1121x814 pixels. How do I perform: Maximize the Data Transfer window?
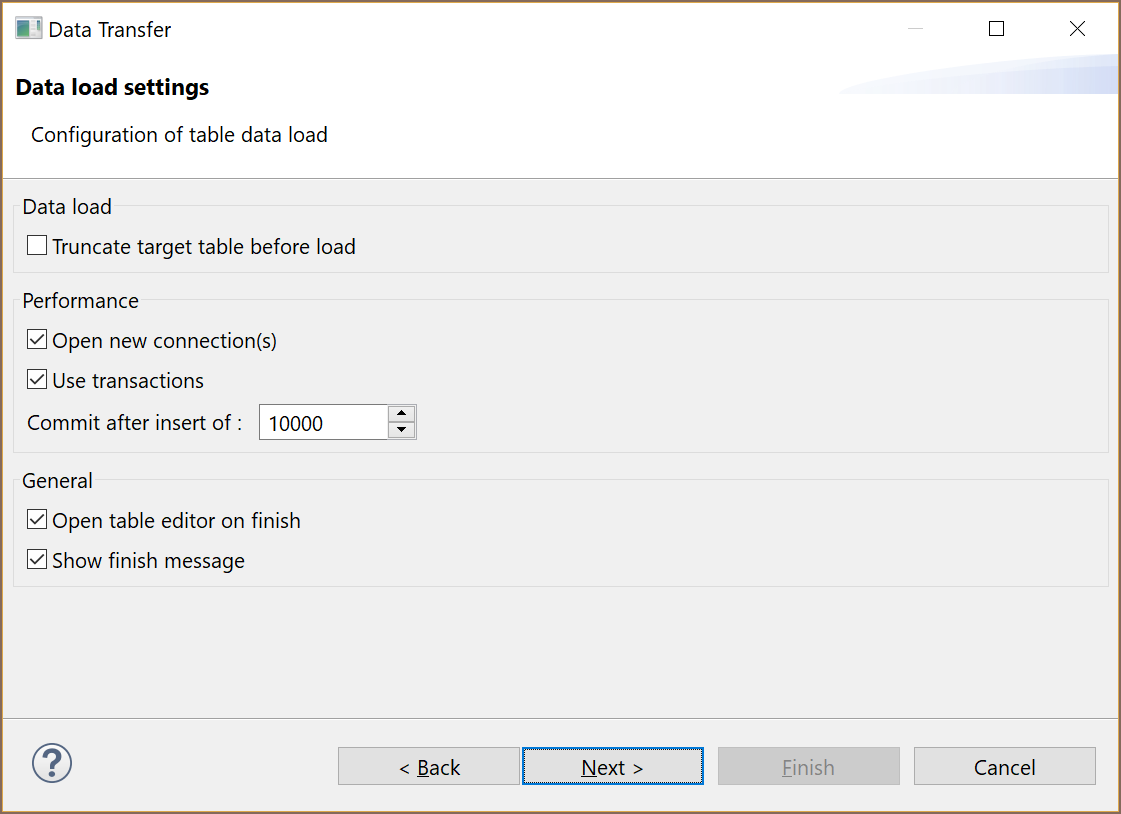[x=996, y=29]
